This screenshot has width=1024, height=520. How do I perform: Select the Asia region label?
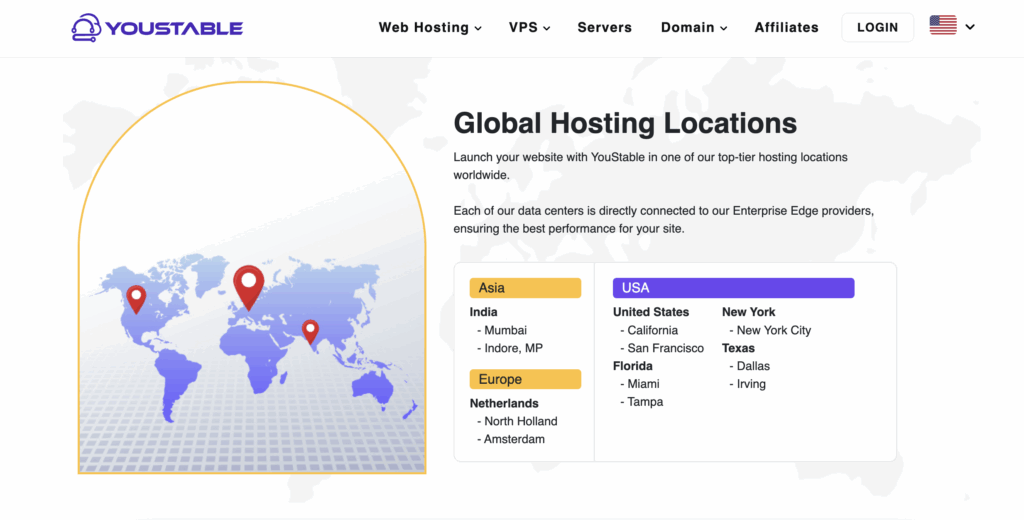525,288
